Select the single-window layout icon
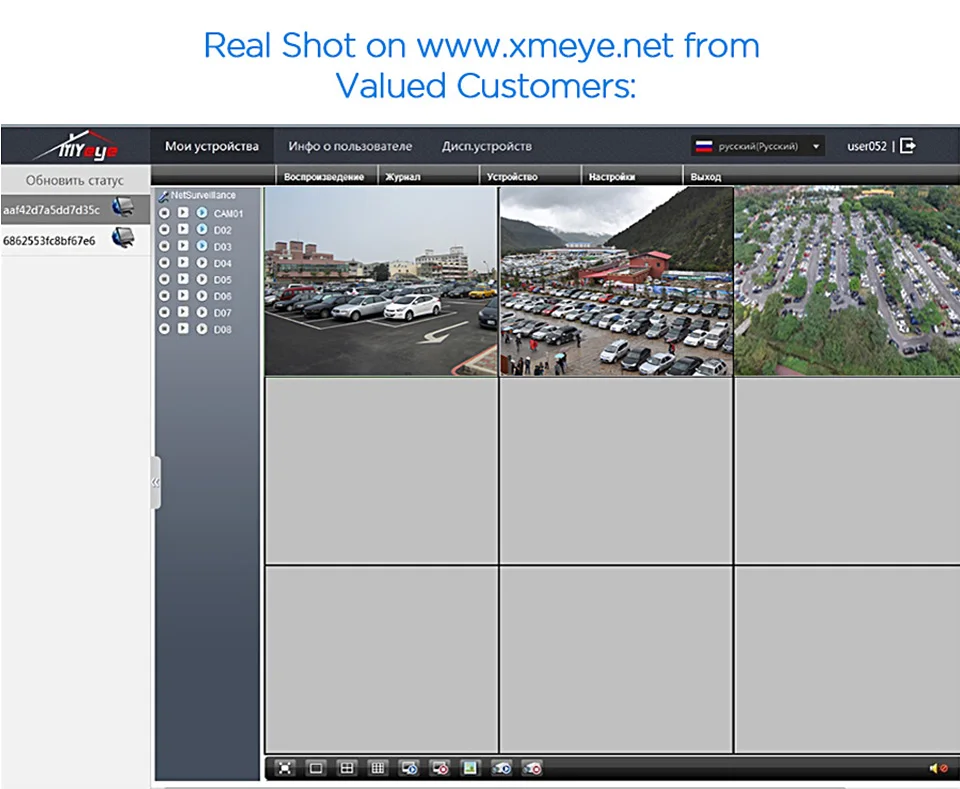Viewport: 960px width, 789px height. pyautogui.click(x=316, y=768)
